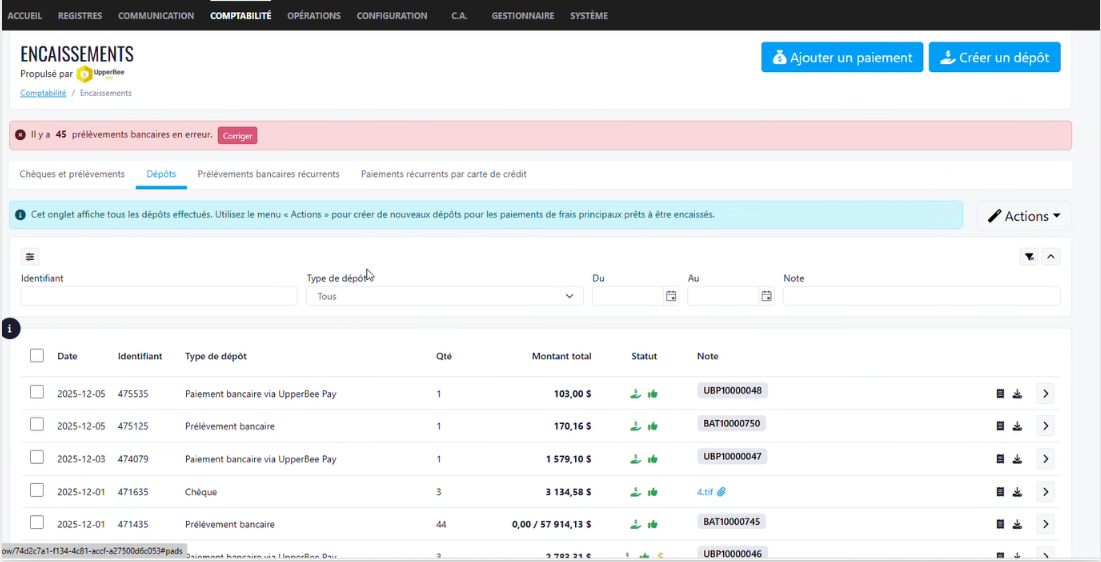Switch to Paiements récurrents par carte de crédit tab
The image size is (1101, 562).
coord(444,174)
